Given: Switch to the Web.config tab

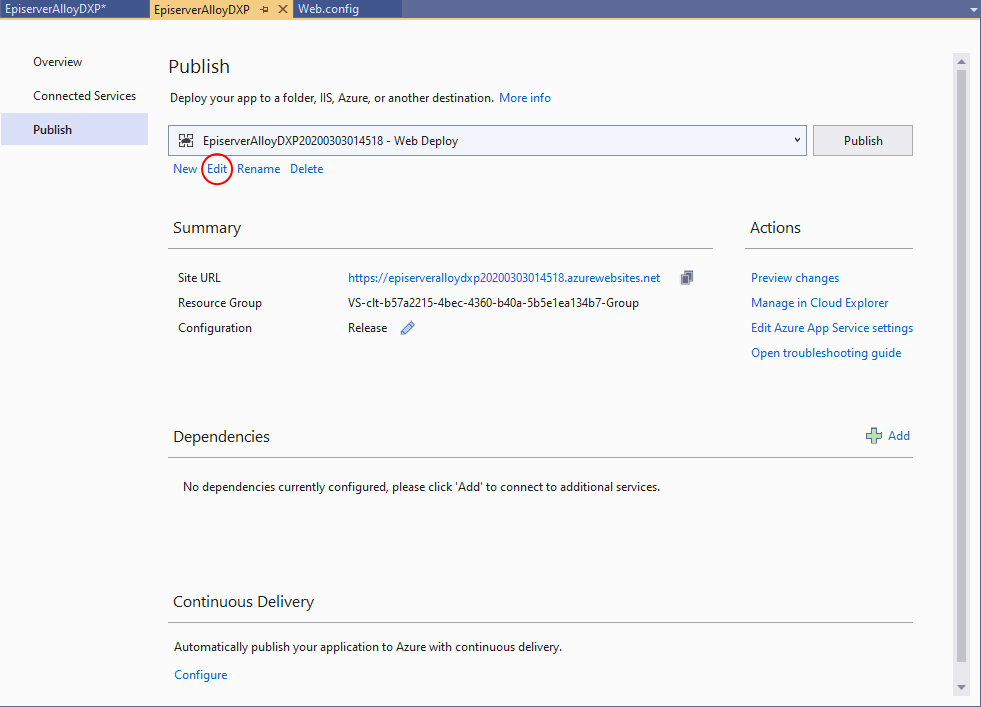Looking at the screenshot, I should tap(328, 9).
